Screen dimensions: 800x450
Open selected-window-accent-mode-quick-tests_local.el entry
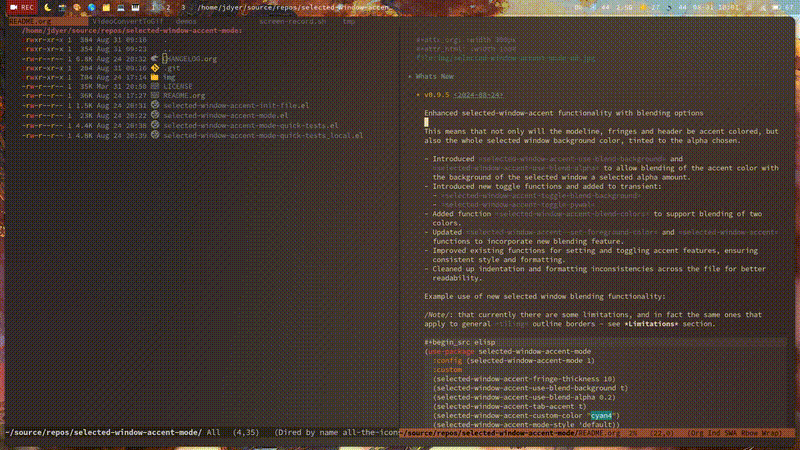pos(263,135)
